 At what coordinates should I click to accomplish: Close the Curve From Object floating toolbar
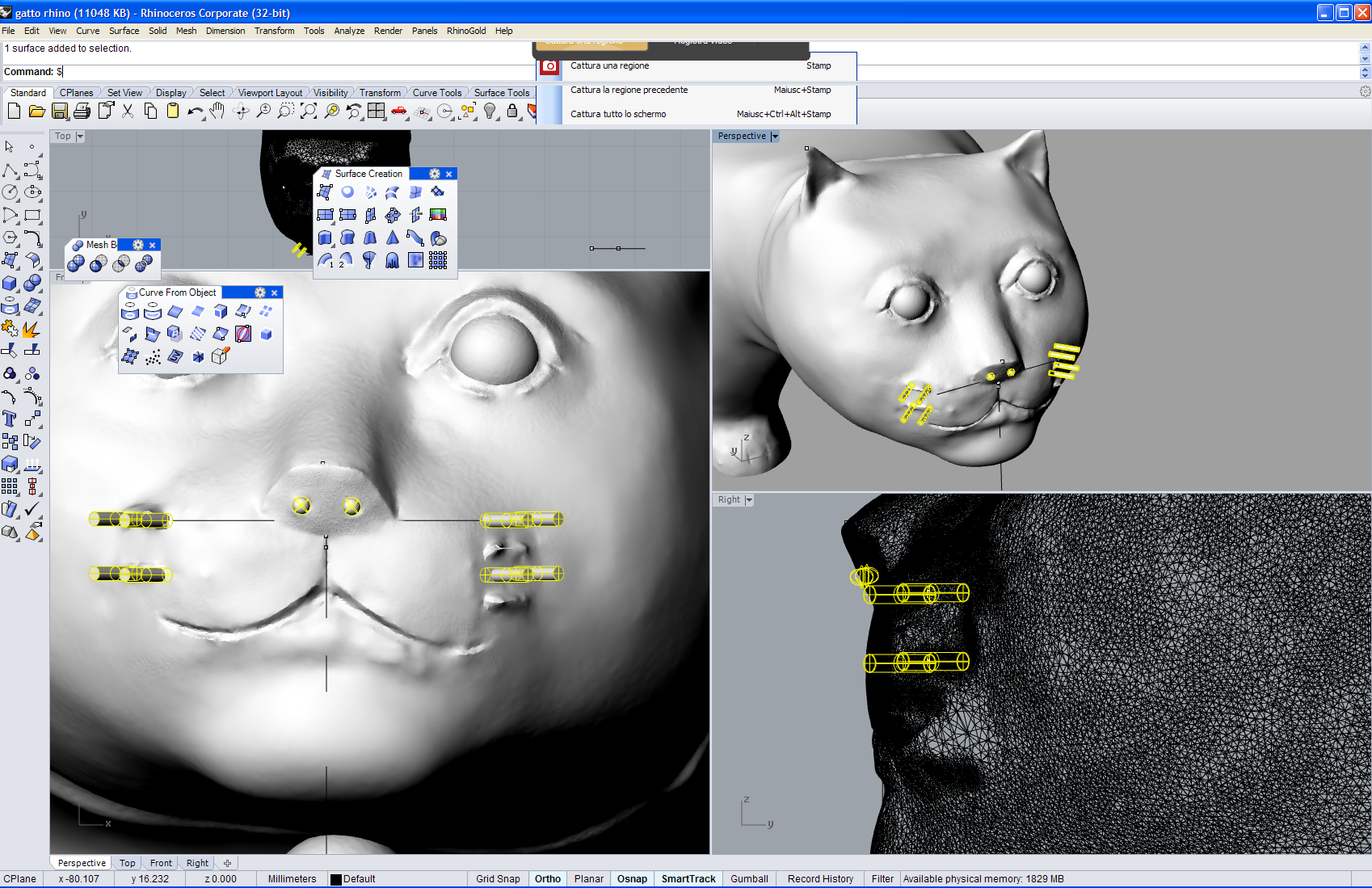(275, 292)
